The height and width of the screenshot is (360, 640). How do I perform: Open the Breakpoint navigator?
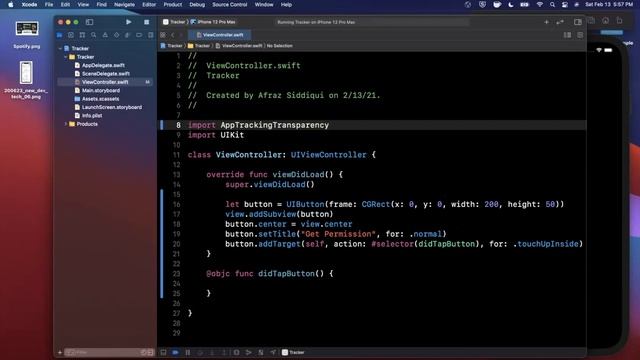139,35
